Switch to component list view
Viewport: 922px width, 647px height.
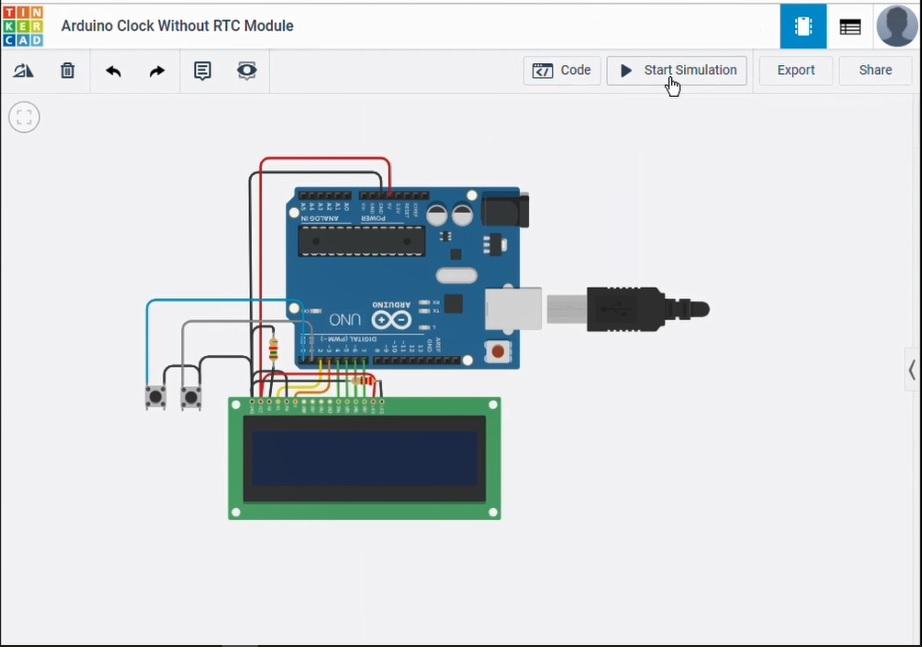click(x=850, y=27)
